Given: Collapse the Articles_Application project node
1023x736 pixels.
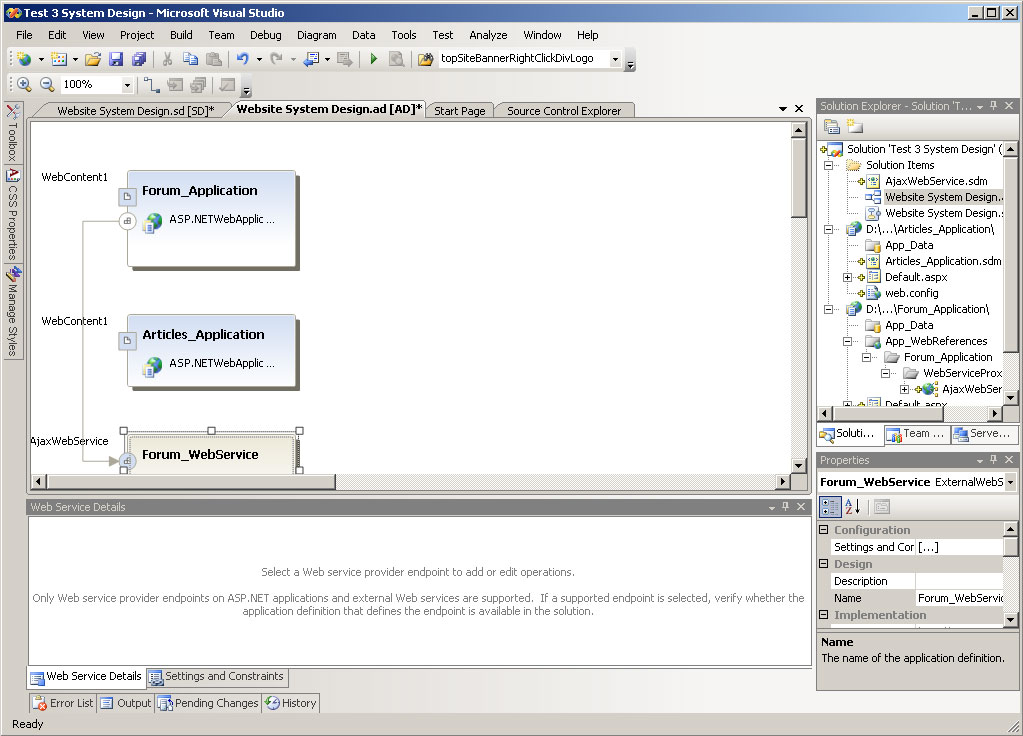Looking at the screenshot, I should pyautogui.click(x=828, y=230).
